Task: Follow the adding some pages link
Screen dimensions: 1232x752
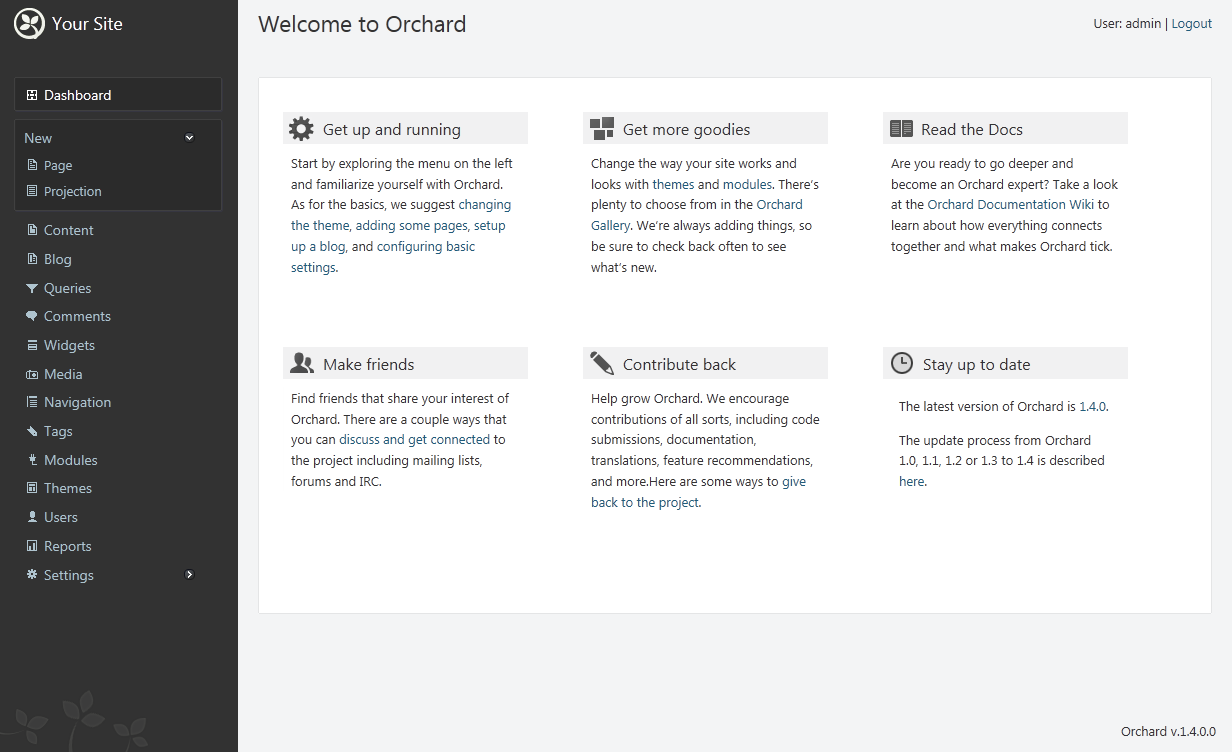Action: [x=411, y=226]
